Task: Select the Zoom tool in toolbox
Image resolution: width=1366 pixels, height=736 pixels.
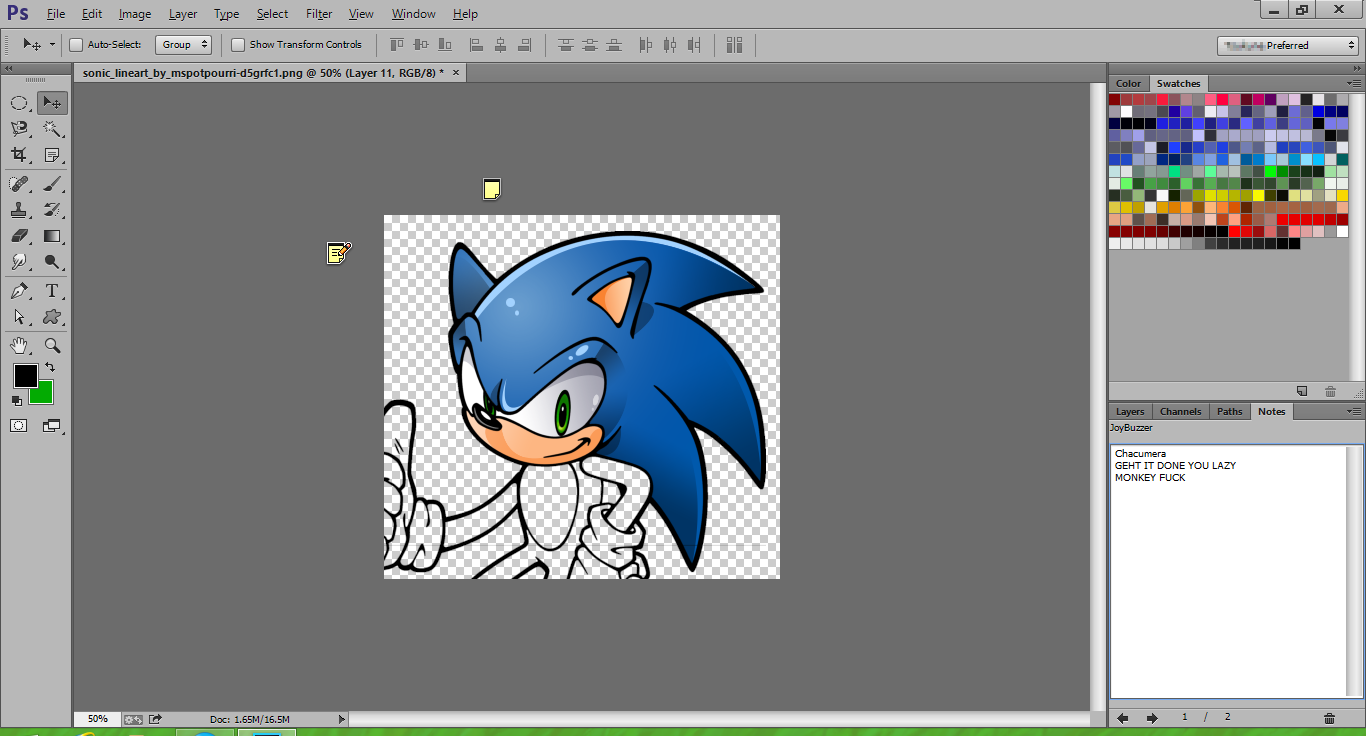Action: click(52, 345)
